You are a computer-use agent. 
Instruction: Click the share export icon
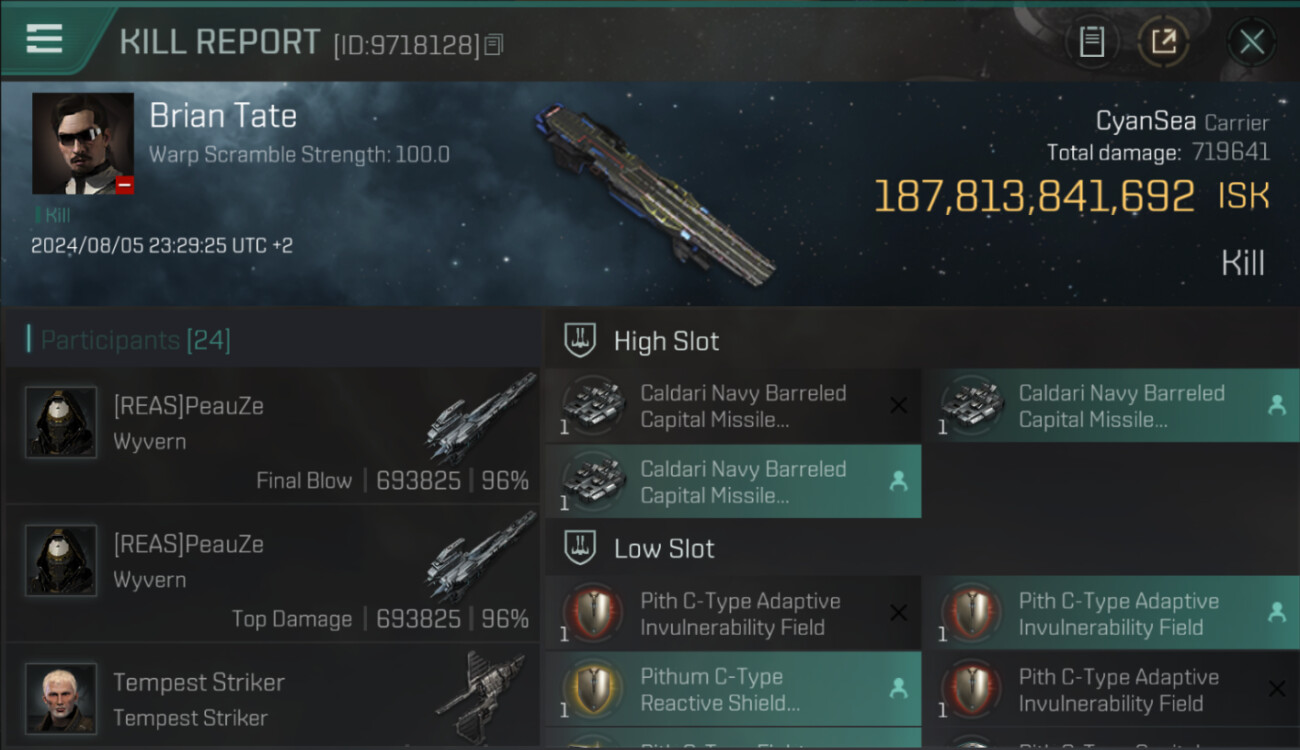(1163, 42)
